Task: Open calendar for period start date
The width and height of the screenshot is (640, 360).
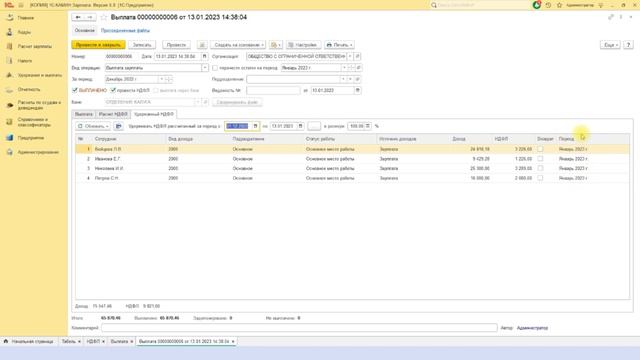Action: [x=256, y=126]
